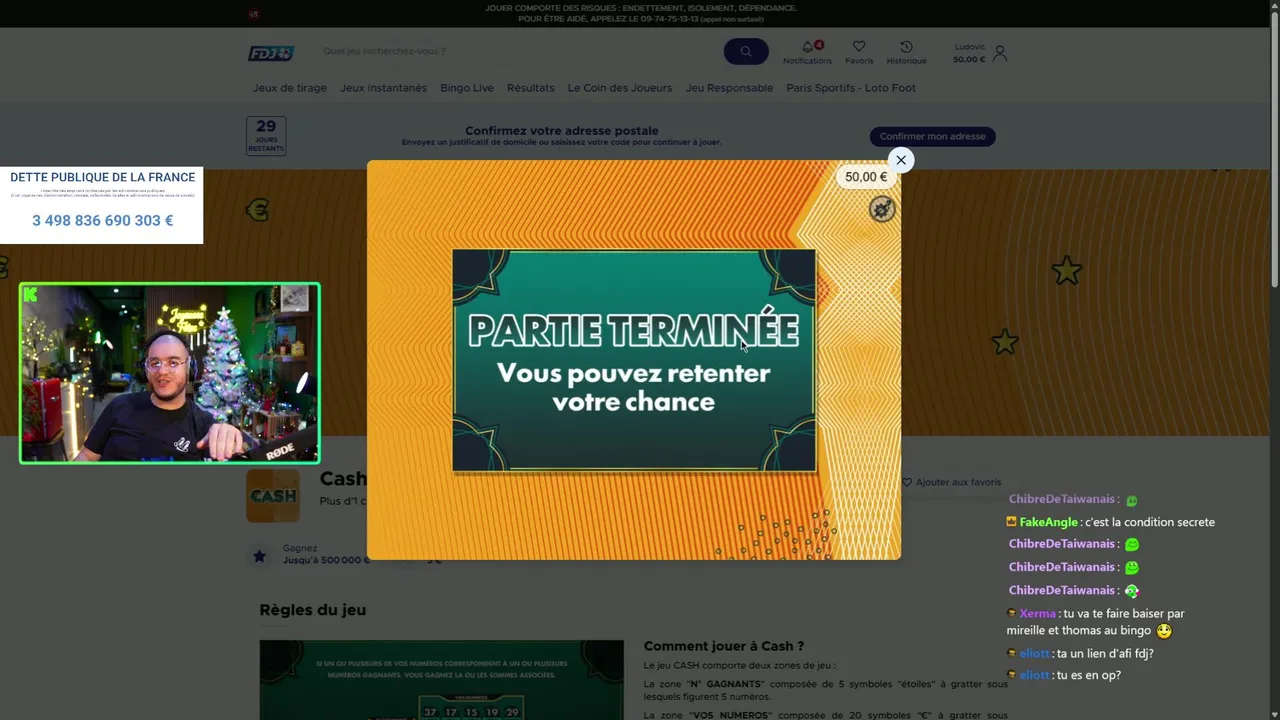This screenshot has width=1280, height=720.
Task: Open Jeu Responsable menu
Action: point(729,88)
